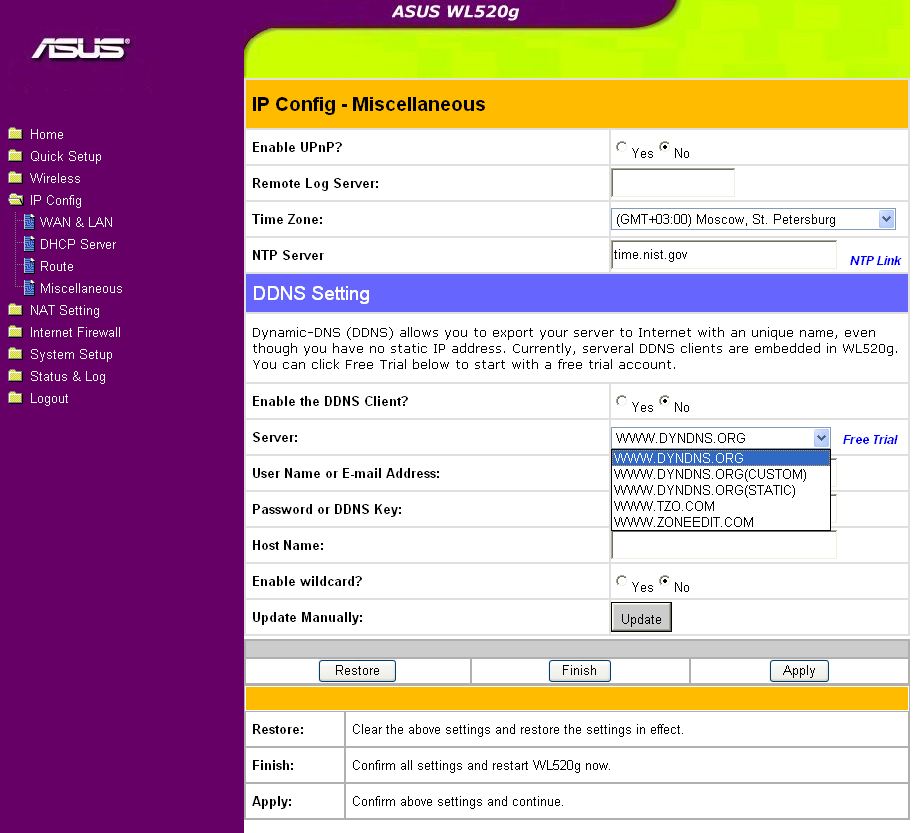Focus the NTP Server text field
The image size is (919, 833).
724,254
